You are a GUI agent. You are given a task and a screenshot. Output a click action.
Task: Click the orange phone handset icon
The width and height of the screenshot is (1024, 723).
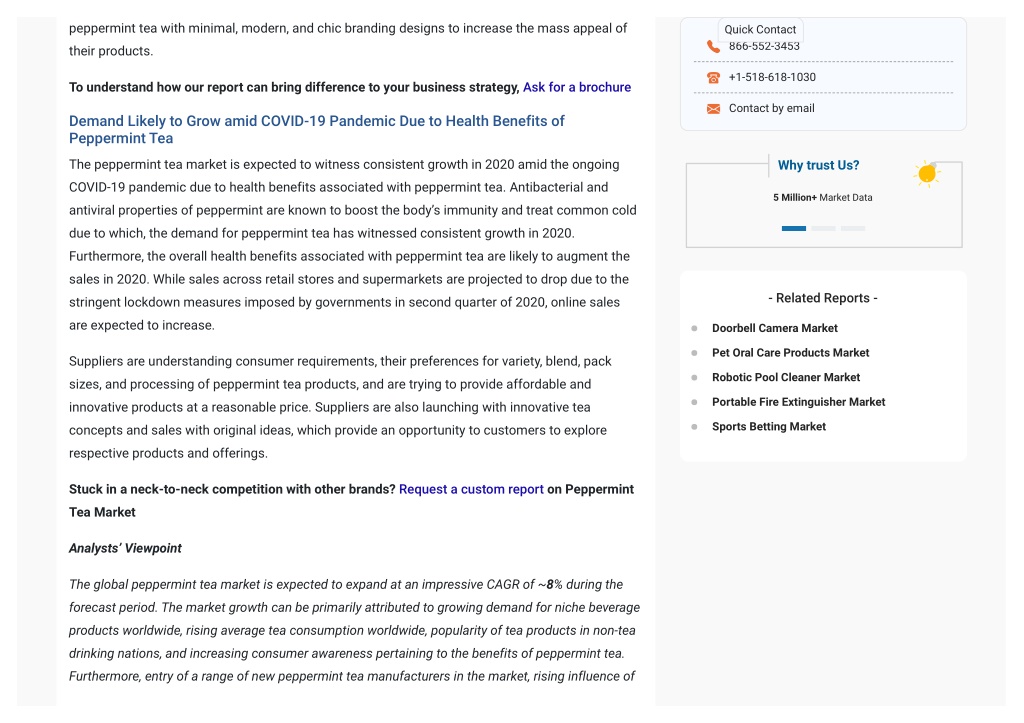pos(713,46)
